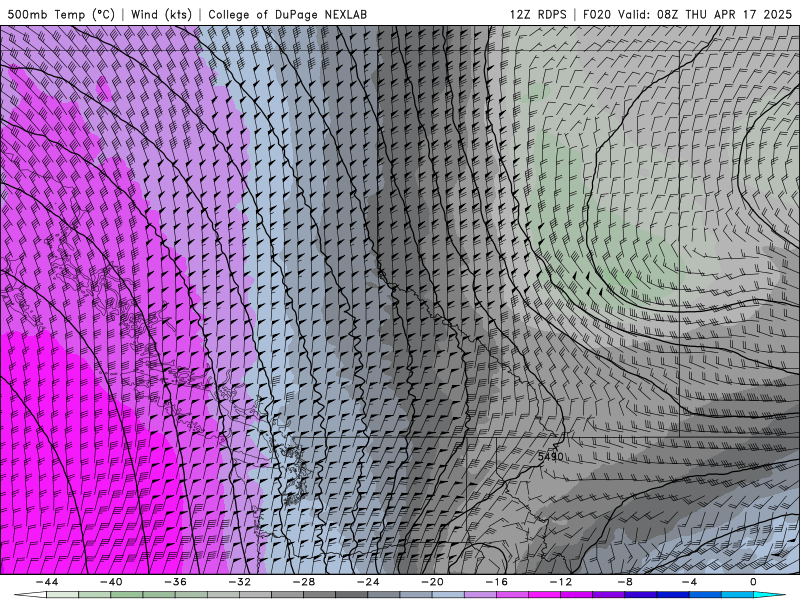Click the '-44' colorbar tick label

pyautogui.click(x=47, y=582)
